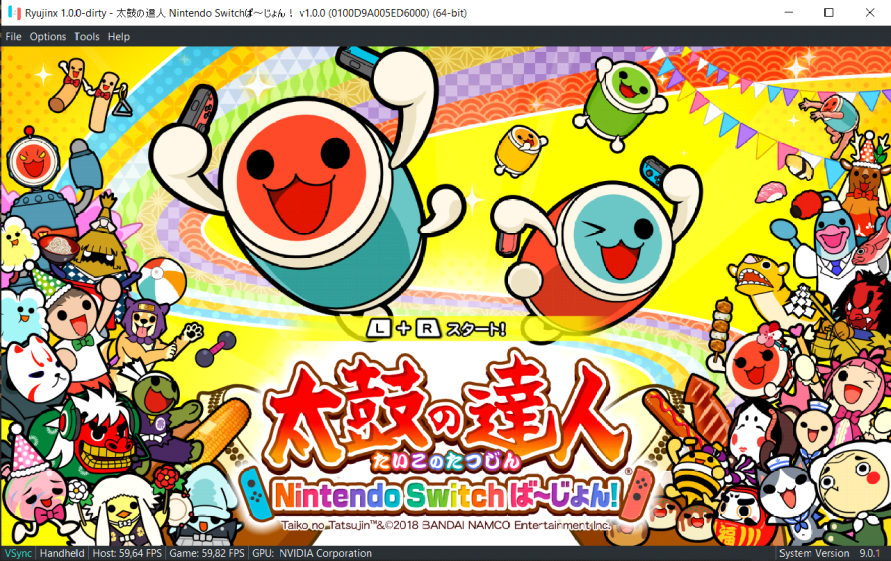Image resolution: width=891 pixels, height=561 pixels.
Task: Click the R button prompt icon
Action: click(427, 329)
